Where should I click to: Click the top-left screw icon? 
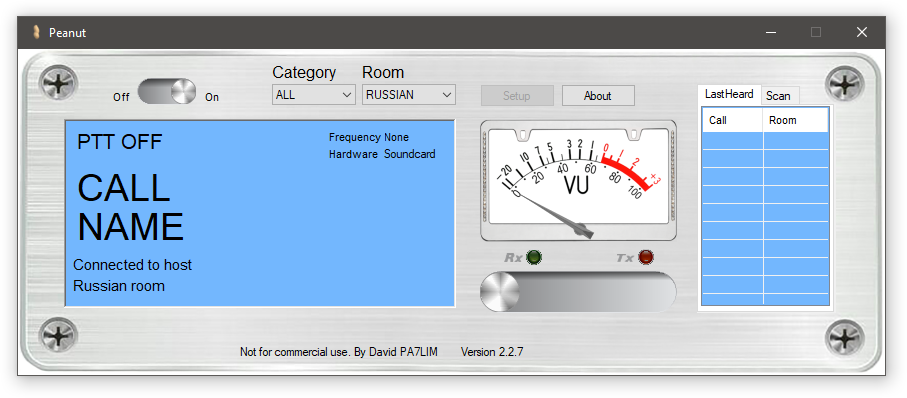pos(58,84)
